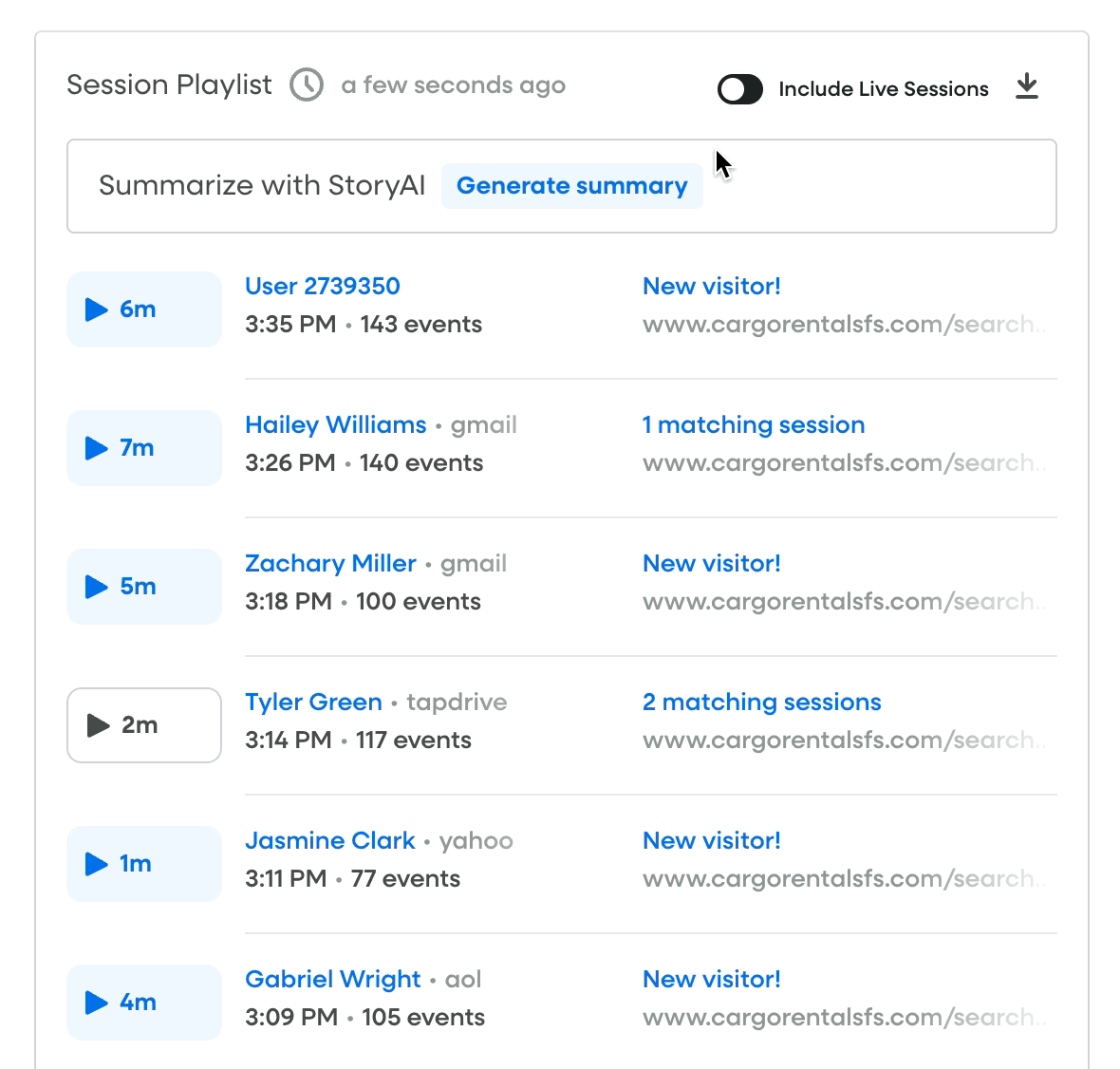Click New visitor! for Jasmine Clark
The image size is (1120, 1069).
(712, 840)
